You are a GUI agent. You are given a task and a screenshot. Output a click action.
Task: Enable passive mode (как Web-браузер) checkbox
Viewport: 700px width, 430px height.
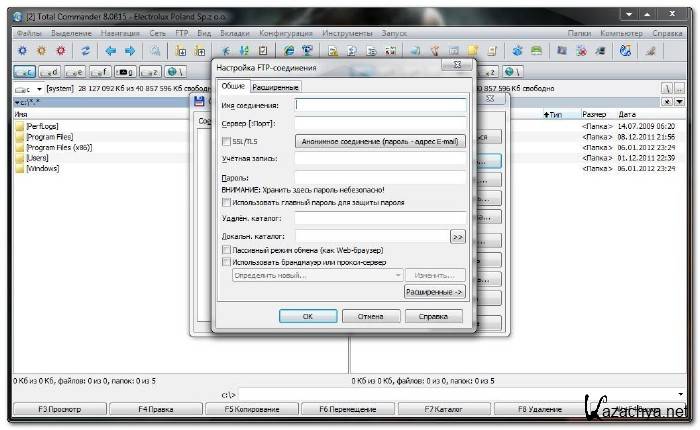tap(226, 250)
